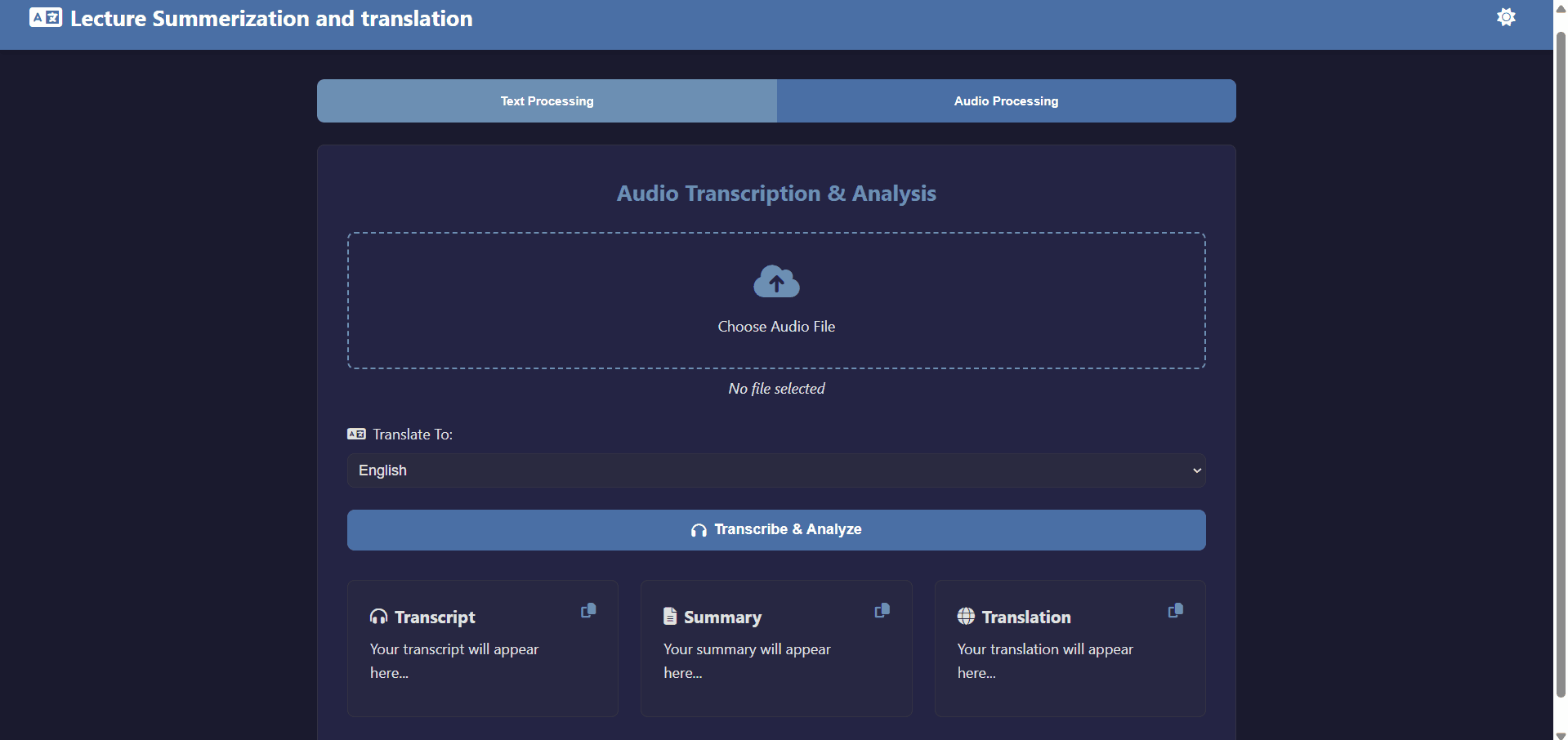Image resolution: width=1568 pixels, height=740 pixels.
Task: Copy the Summary card contents
Action: [882, 611]
